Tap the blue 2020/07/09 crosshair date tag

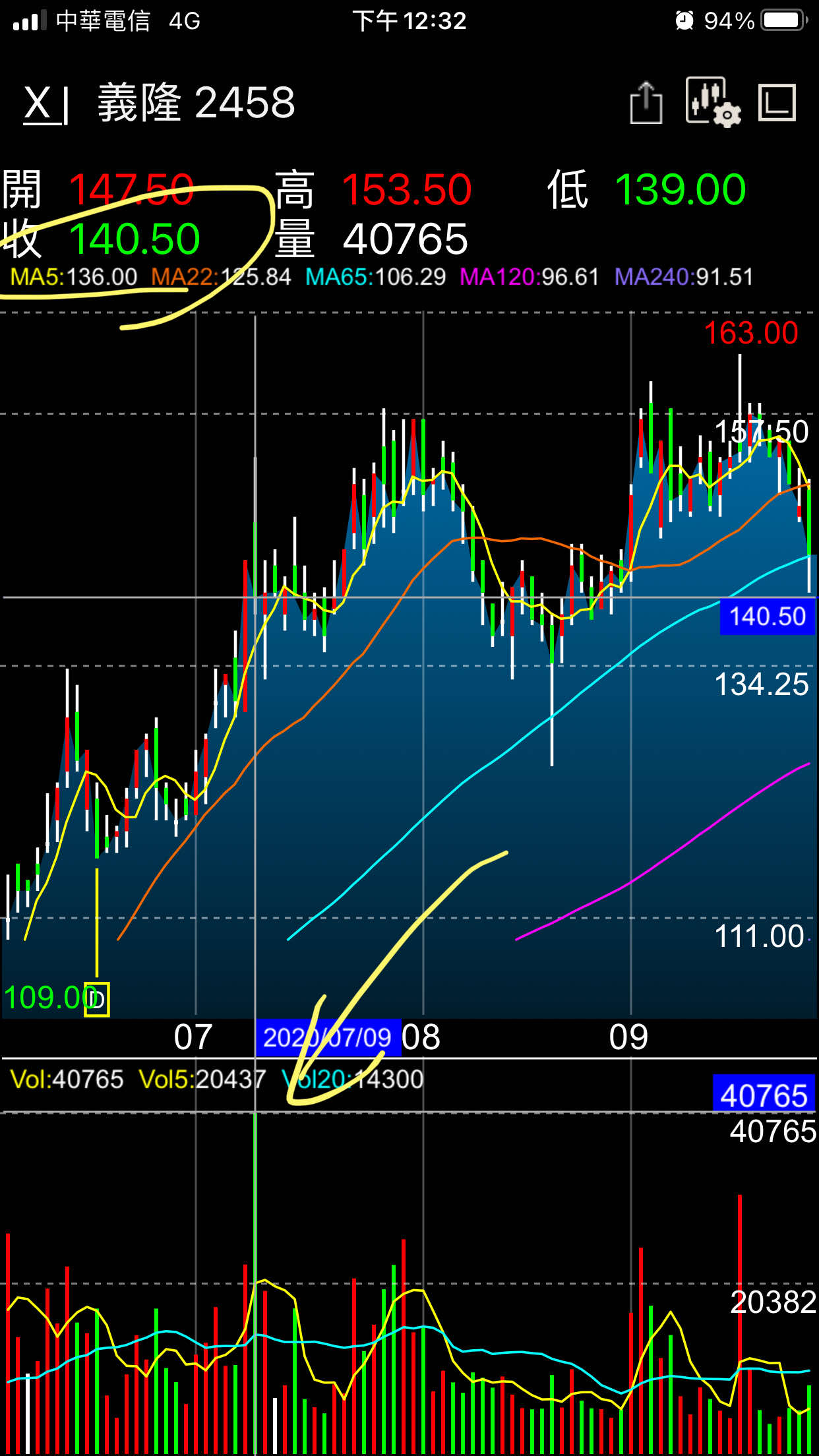pyautogui.click(x=328, y=1038)
